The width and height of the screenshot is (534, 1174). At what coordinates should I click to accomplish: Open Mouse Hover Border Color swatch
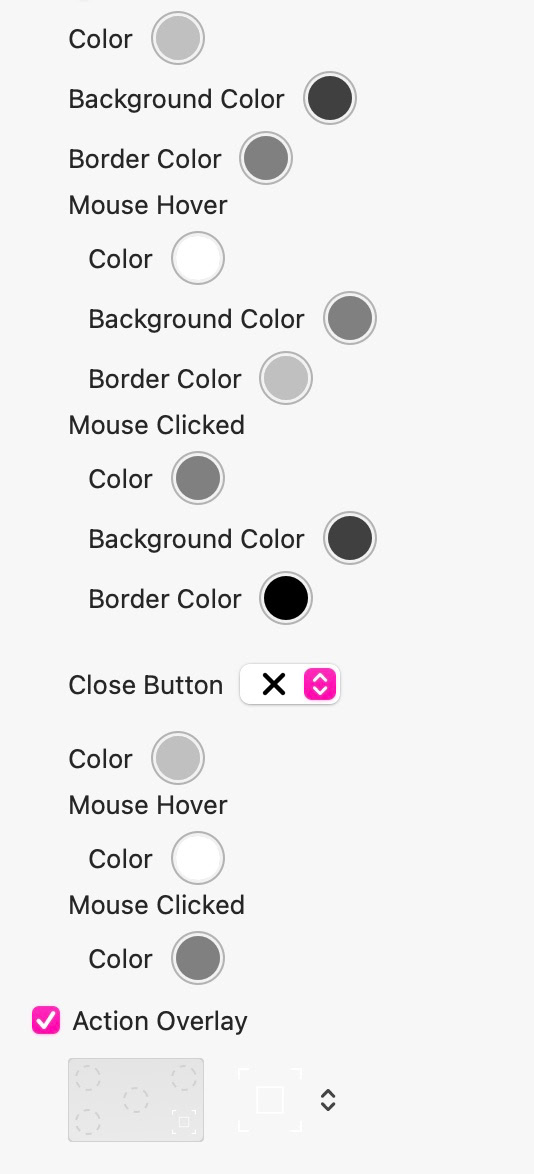(x=285, y=378)
